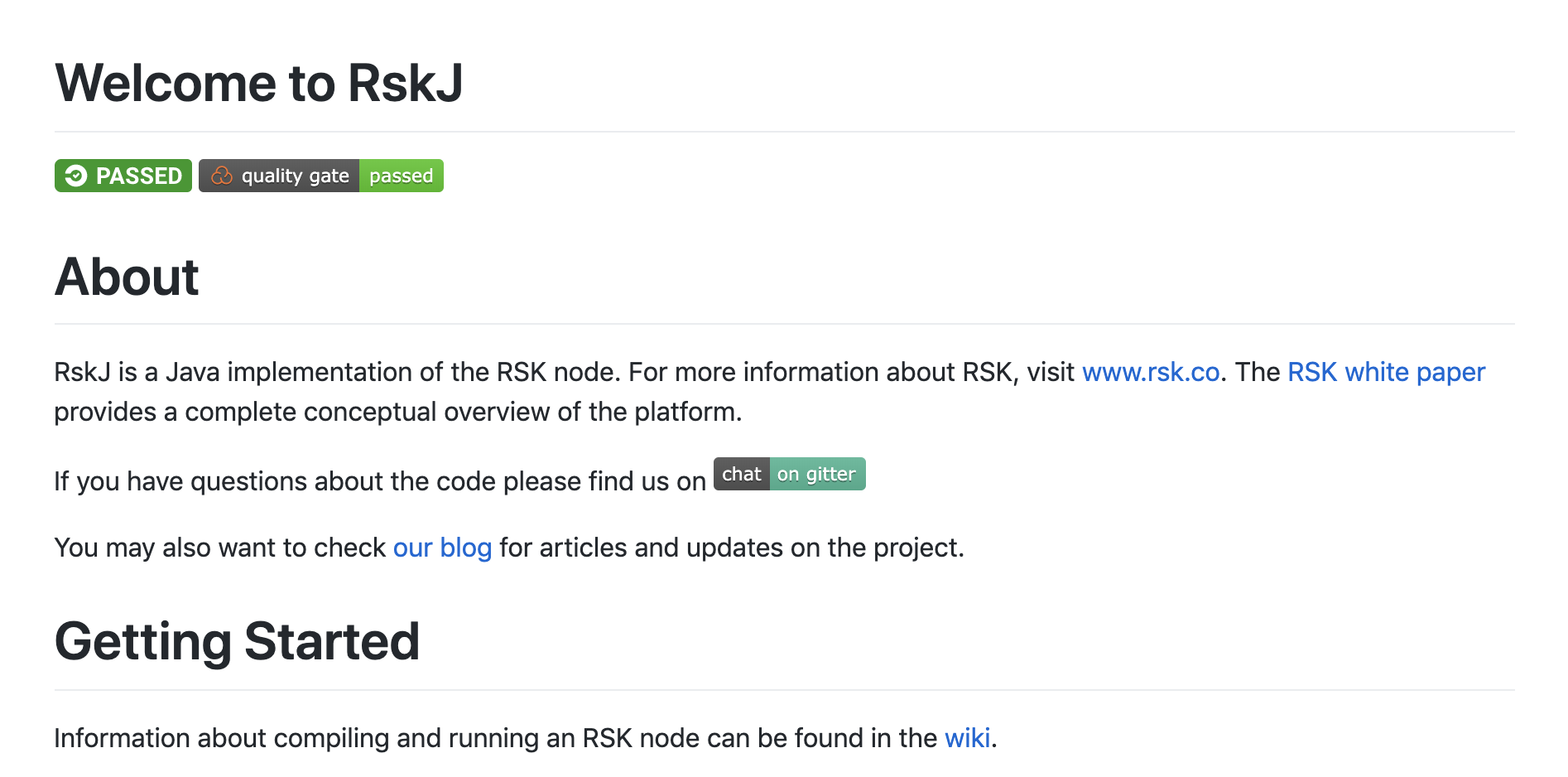Open the green PASSED build status badge
Viewport: 1568px width, 777px height.
[123, 176]
